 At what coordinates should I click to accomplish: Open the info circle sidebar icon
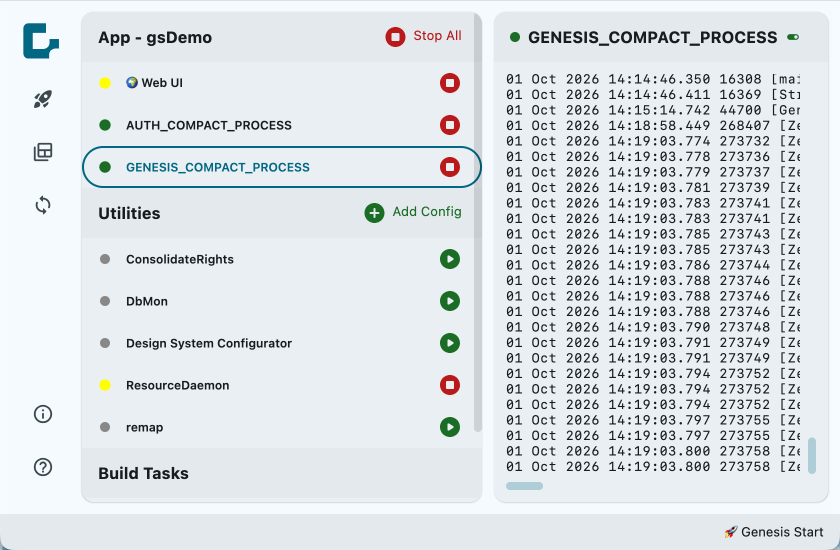43,414
